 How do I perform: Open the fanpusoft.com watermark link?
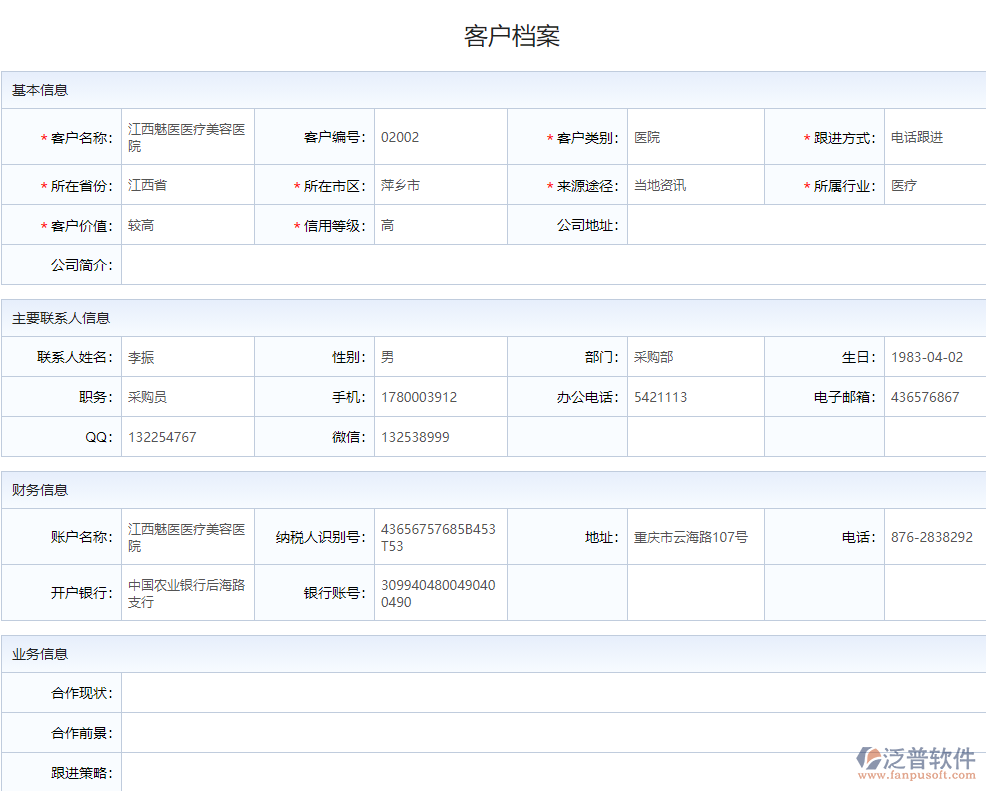coord(916,774)
